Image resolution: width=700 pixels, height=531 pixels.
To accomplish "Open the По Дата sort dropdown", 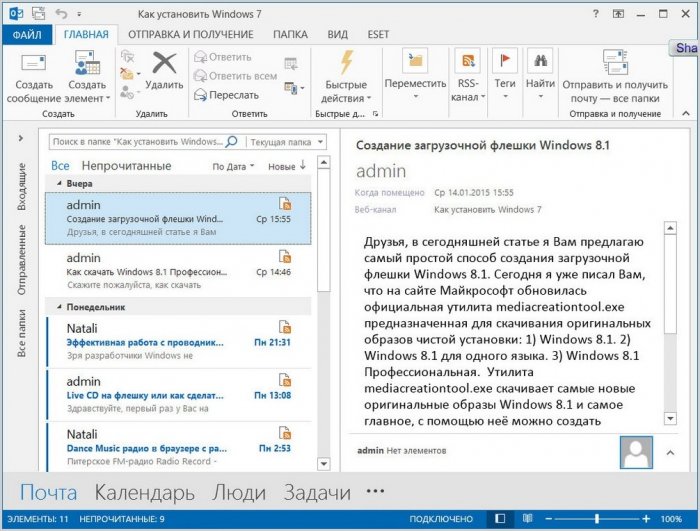I will coord(233,166).
